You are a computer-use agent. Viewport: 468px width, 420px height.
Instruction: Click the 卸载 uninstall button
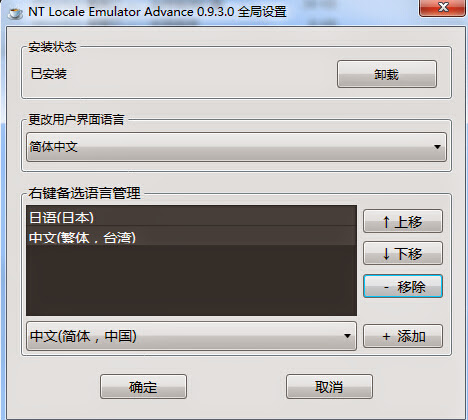(x=387, y=74)
